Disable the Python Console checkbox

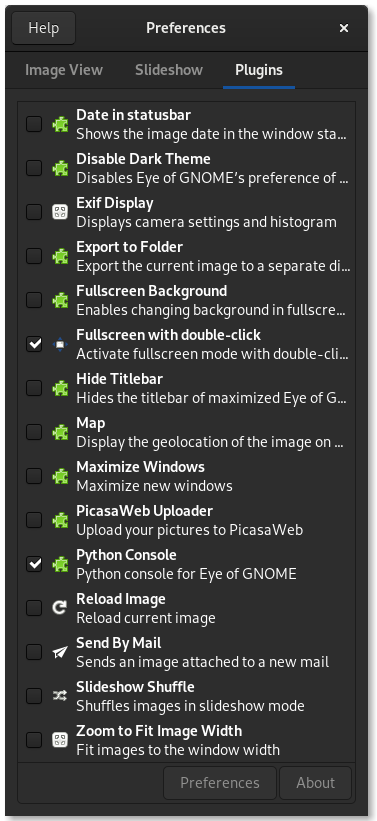click(34, 564)
